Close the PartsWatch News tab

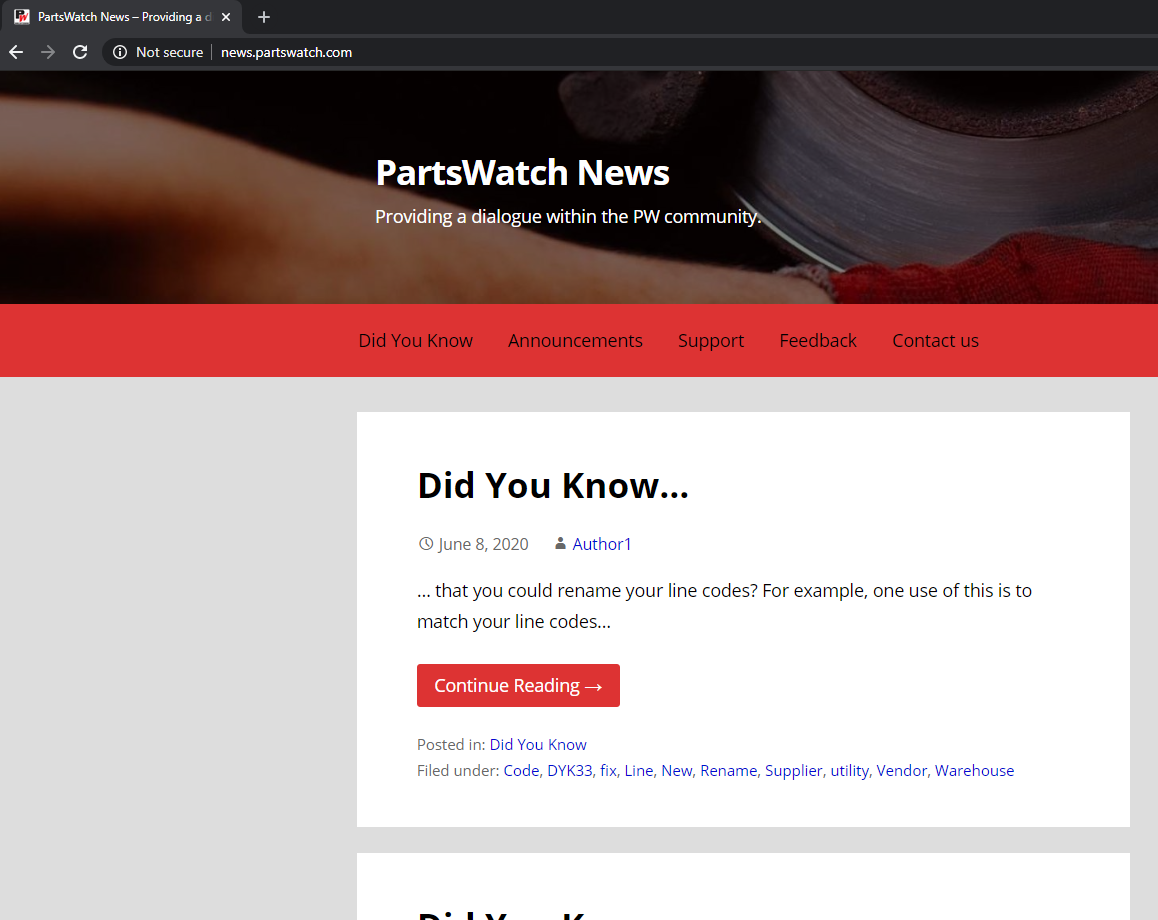coord(226,17)
